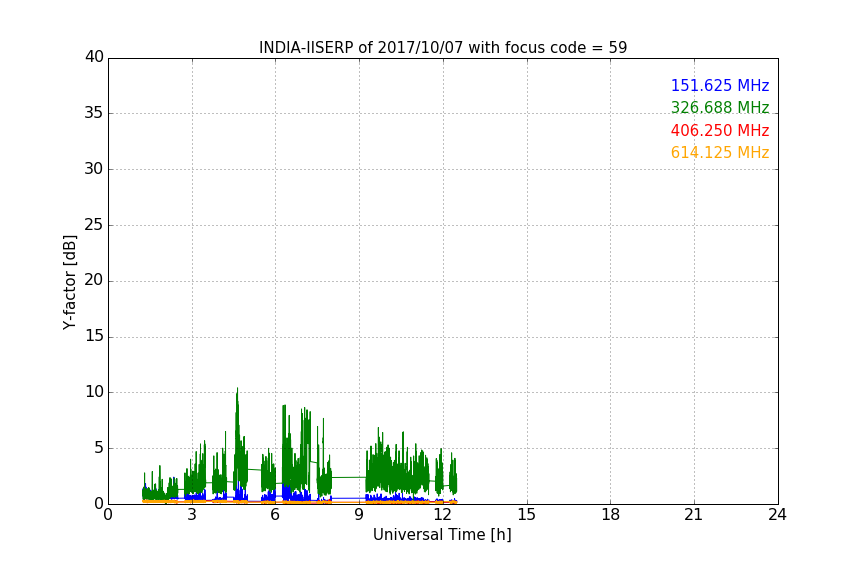
Task: Select the 614.125 MHz legend label
Action: [x=720, y=152]
